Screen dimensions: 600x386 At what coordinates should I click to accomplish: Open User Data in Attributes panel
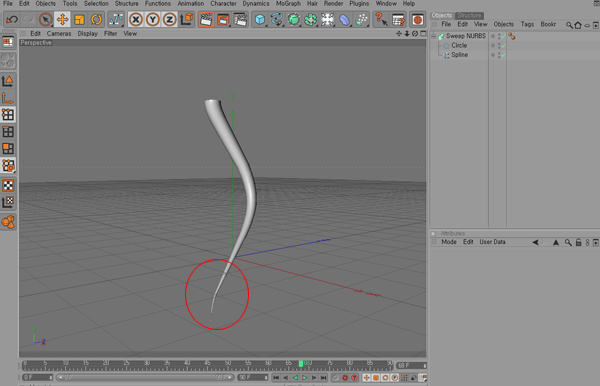(492, 242)
